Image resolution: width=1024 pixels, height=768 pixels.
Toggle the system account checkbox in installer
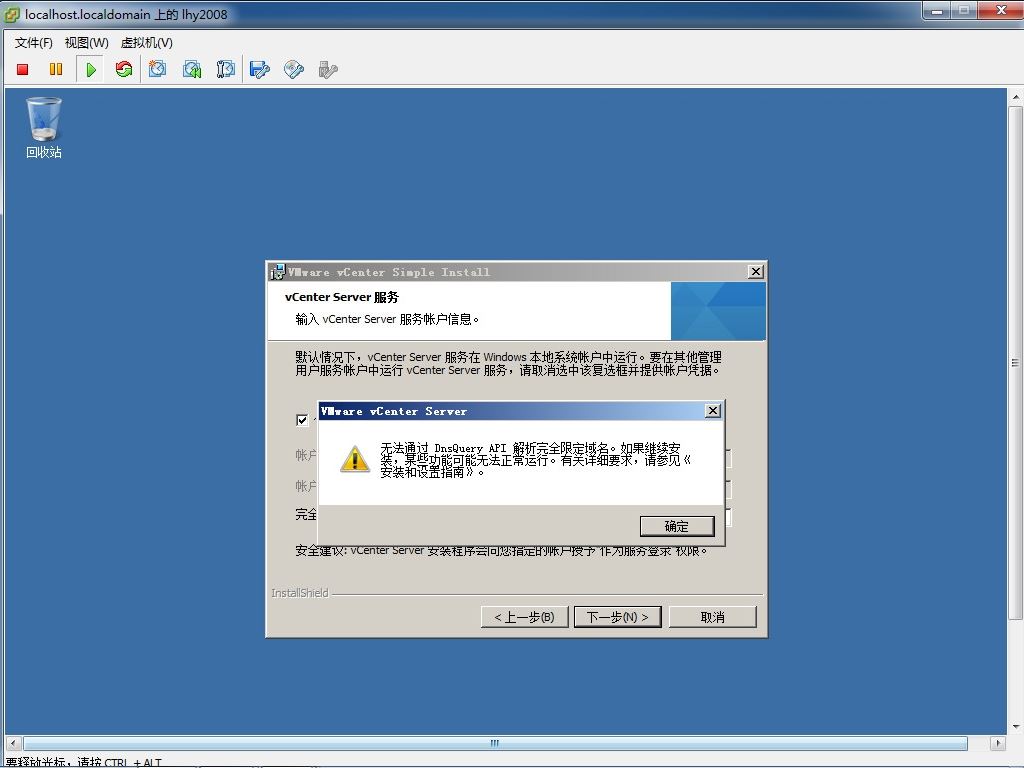(x=302, y=420)
